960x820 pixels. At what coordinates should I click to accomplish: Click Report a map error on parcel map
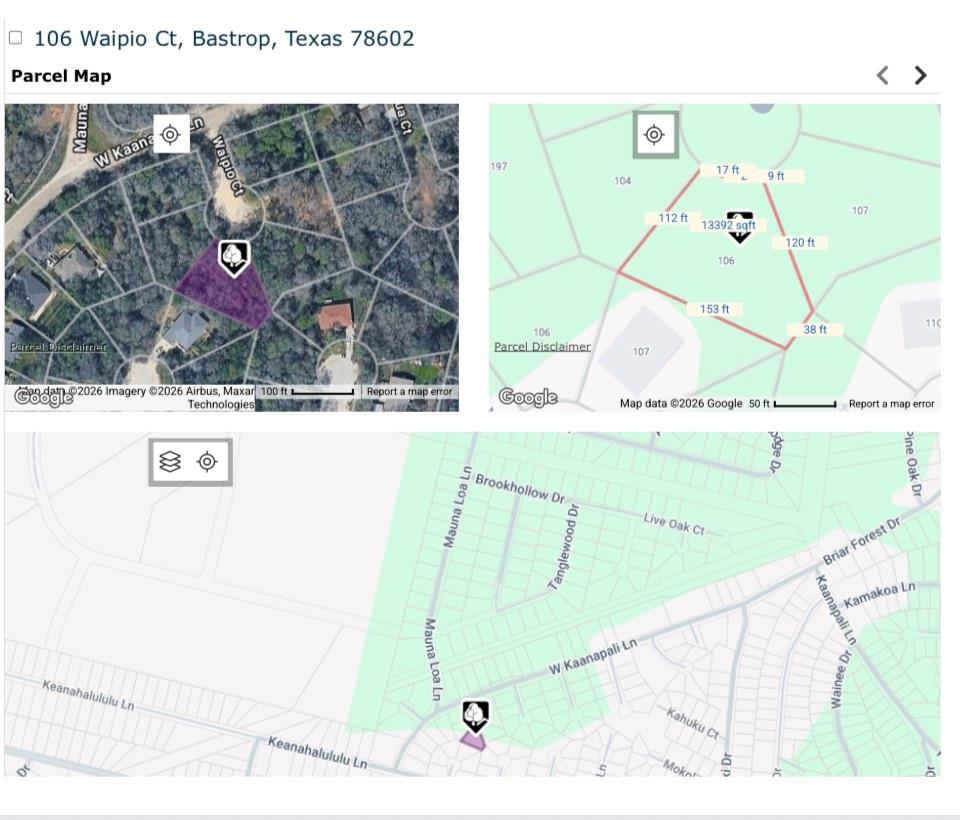coord(891,404)
